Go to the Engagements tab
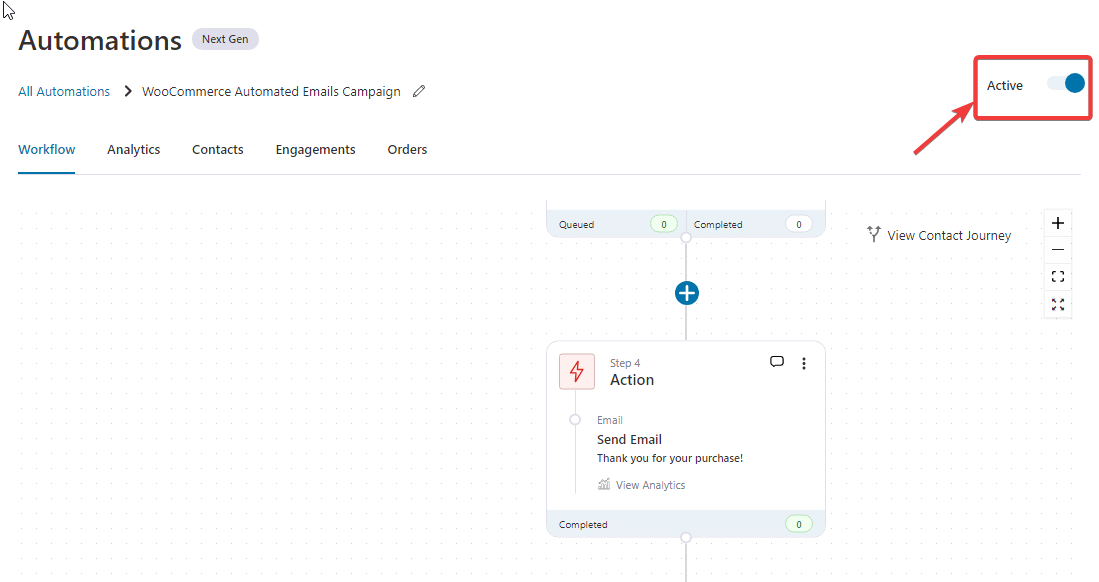Image resolution: width=1099 pixels, height=582 pixels. tap(315, 149)
